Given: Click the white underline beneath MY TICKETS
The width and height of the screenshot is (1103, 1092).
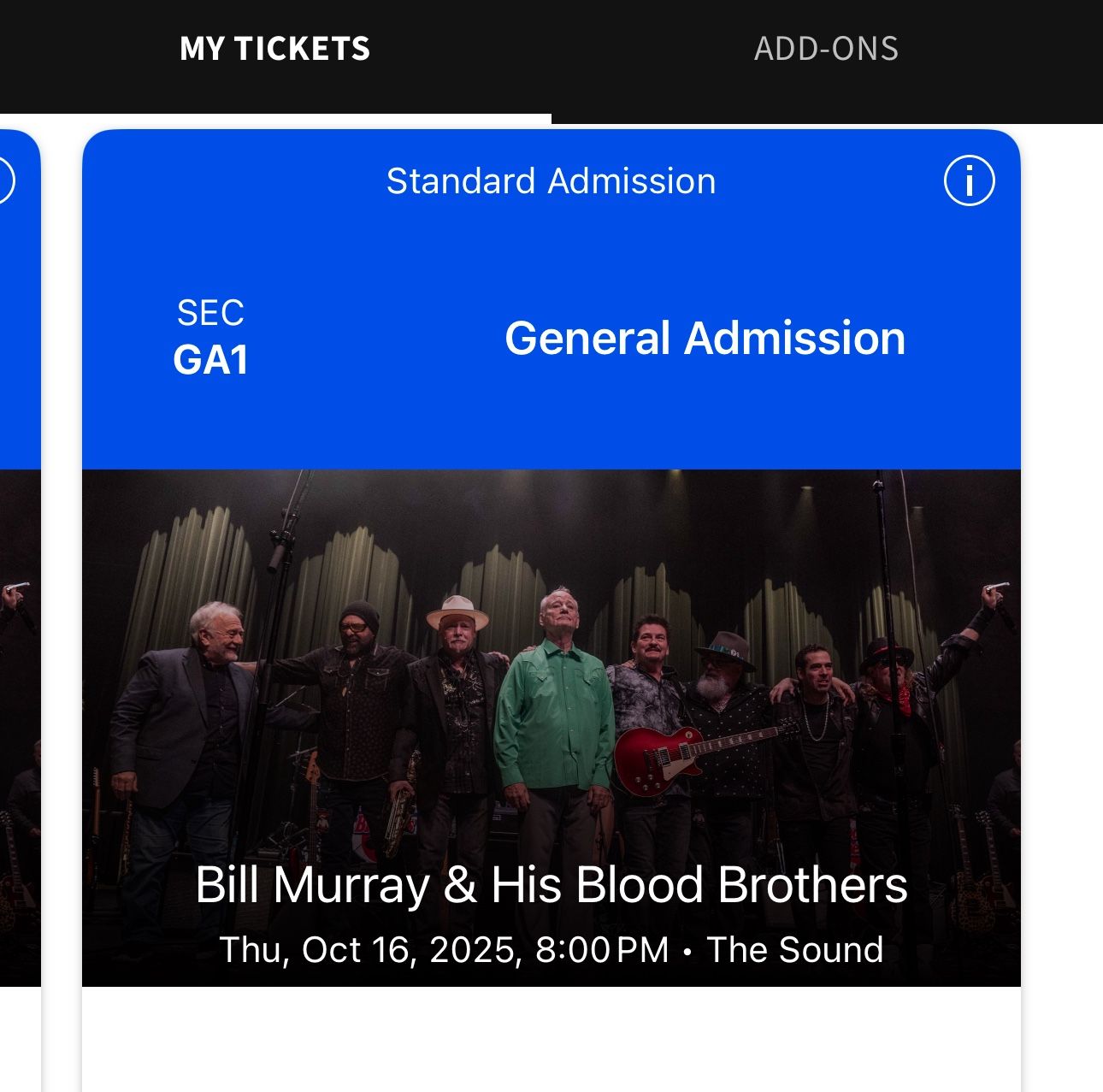Looking at the screenshot, I should [x=275, y=119].
